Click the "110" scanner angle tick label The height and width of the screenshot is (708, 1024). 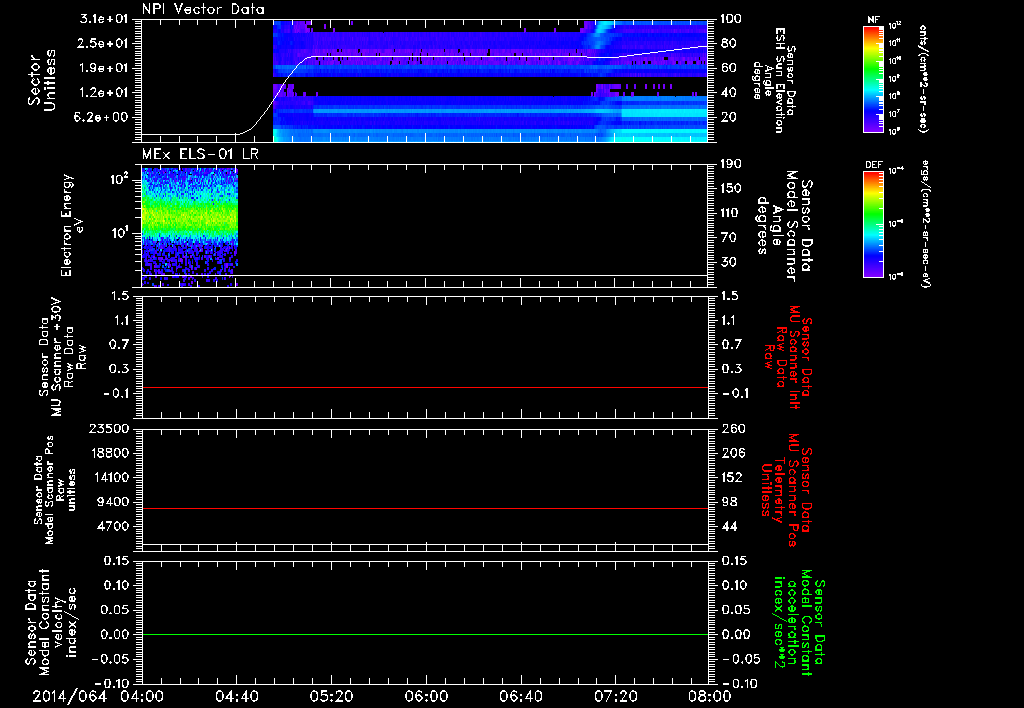point(731,213)
